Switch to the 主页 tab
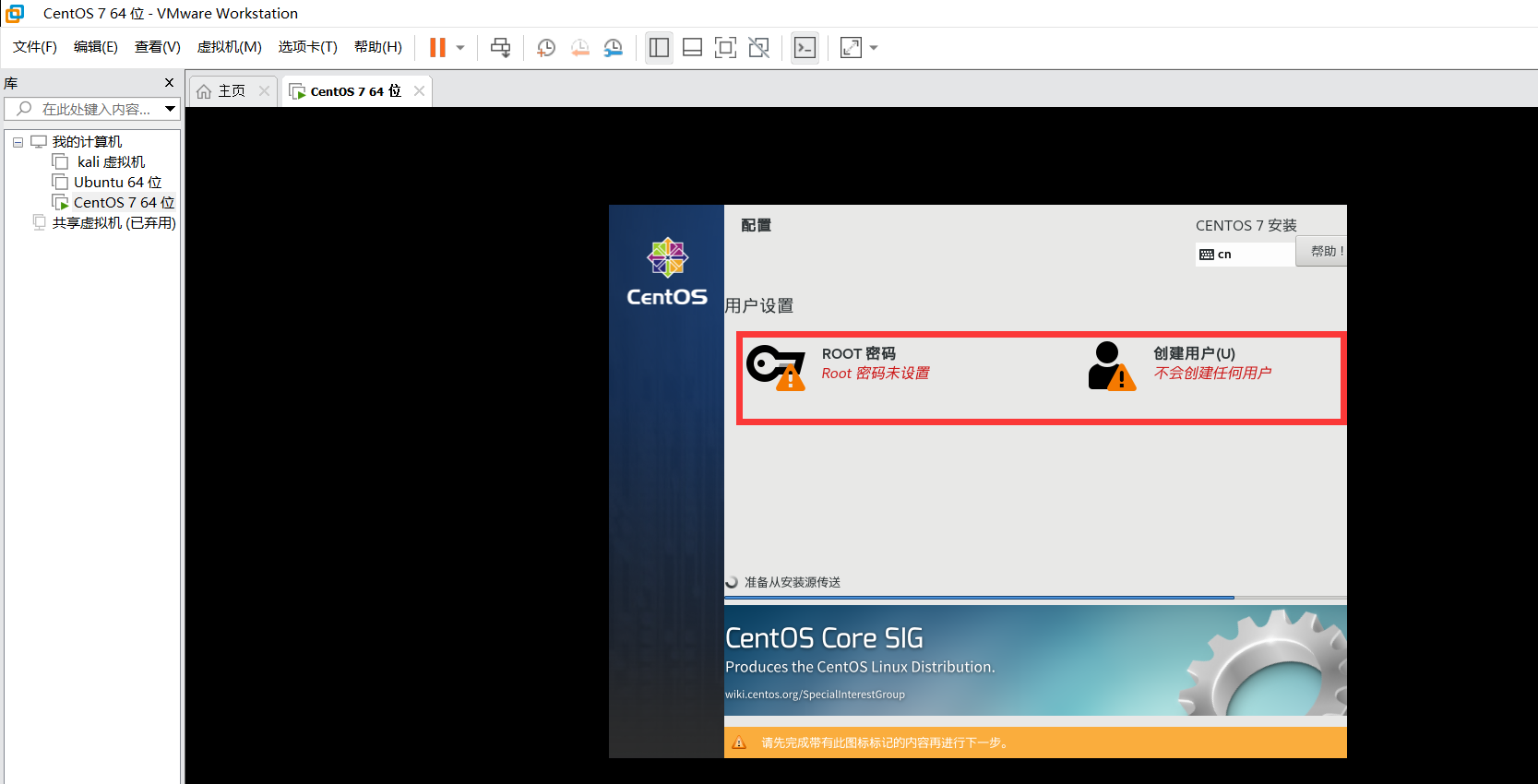This screenshot has height=784, width=1538. 232,90
